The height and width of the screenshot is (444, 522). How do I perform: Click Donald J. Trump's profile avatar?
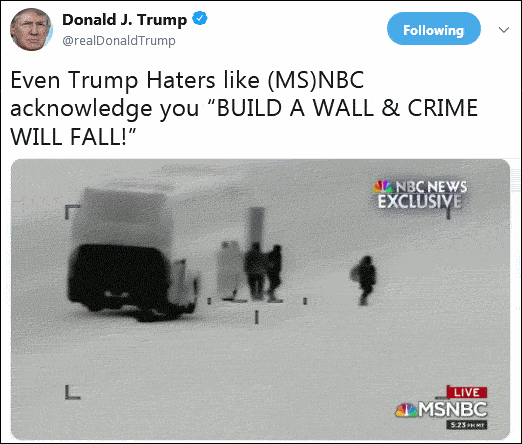click(x=31, y=29)
